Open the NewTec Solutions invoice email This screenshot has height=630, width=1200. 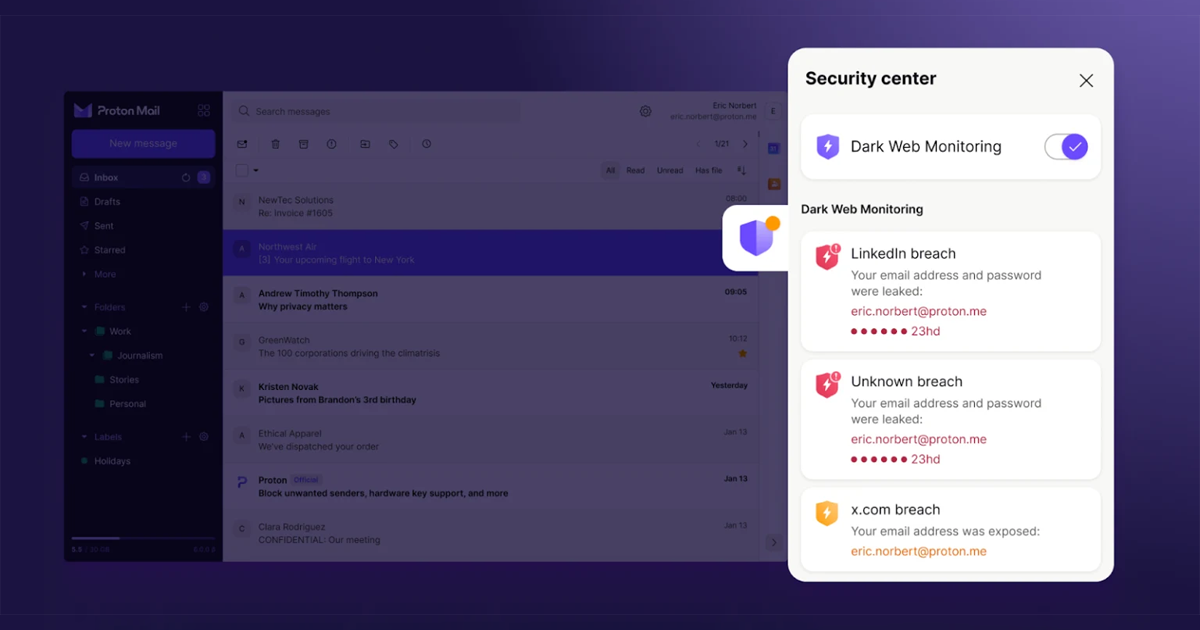pyautogui.click(x=490, y=206)
